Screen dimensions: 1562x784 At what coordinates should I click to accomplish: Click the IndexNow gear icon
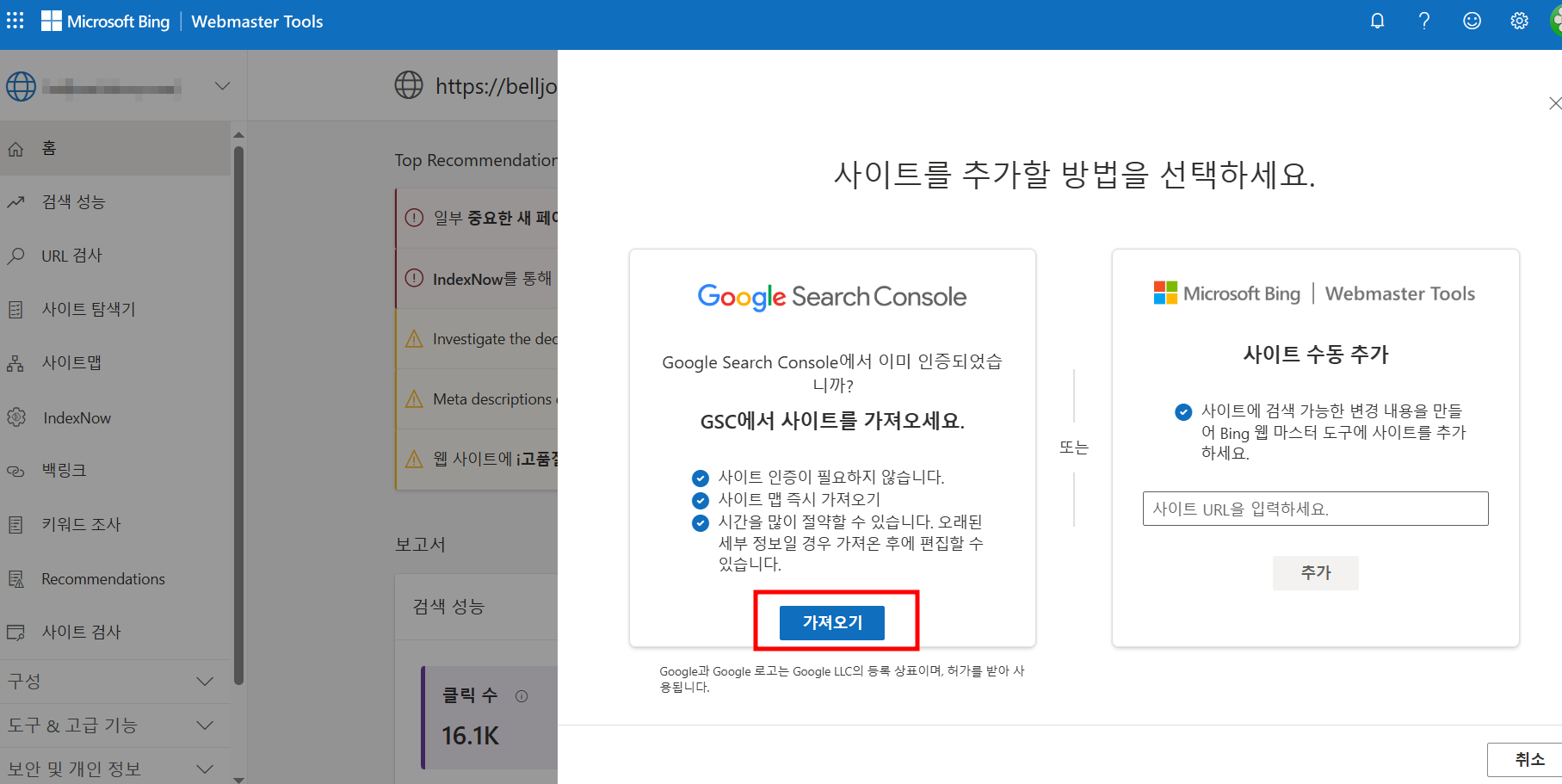point(16,417)
